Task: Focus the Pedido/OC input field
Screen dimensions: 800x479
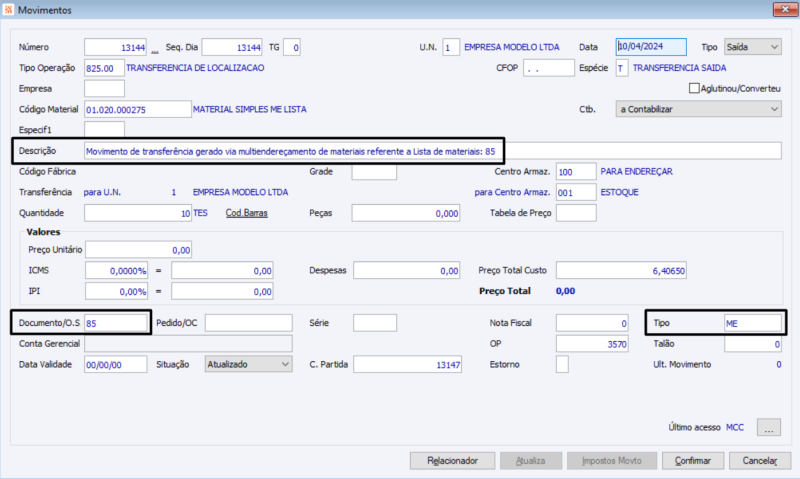Action: 248,323
